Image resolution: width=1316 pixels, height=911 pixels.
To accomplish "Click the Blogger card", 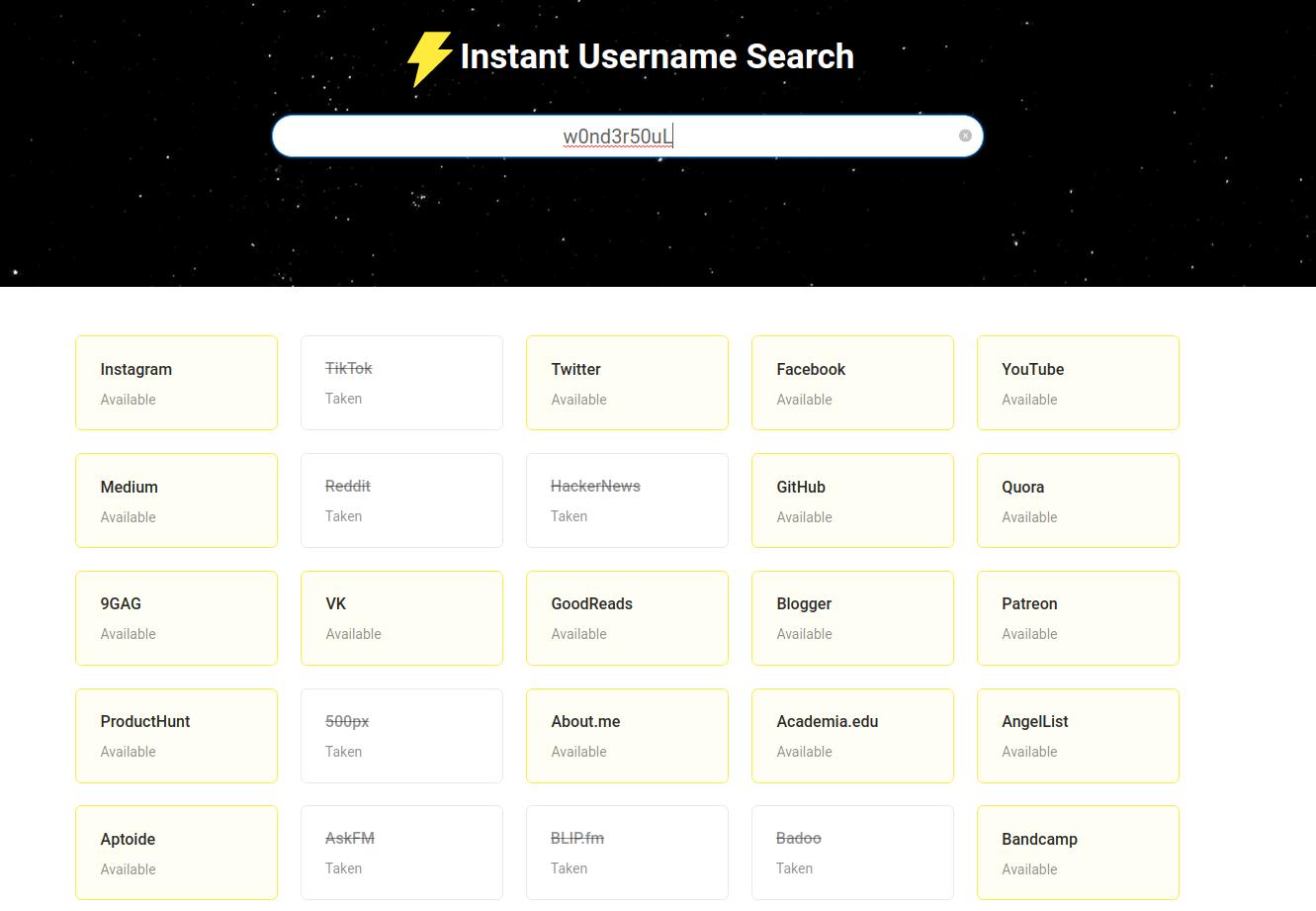I will tap(852, 618).
